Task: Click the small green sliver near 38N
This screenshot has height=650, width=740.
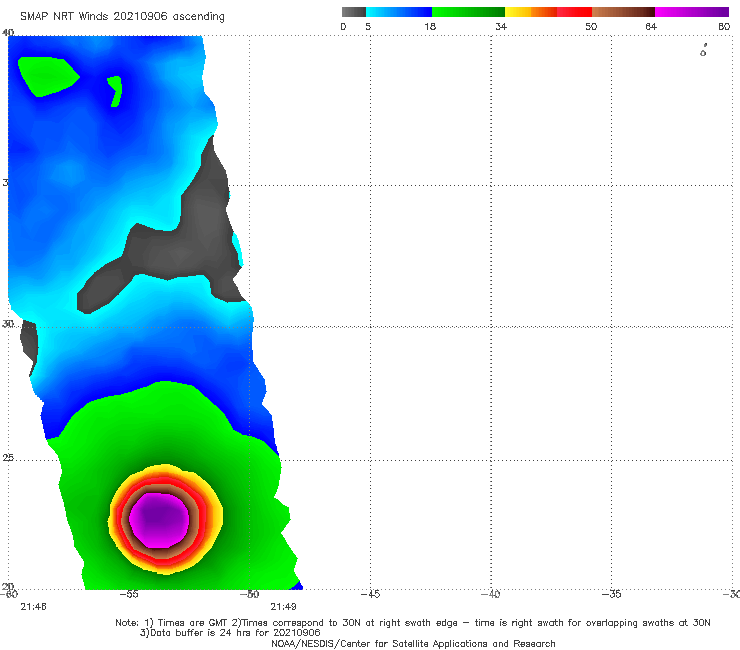Action: (x=116, y=91)
